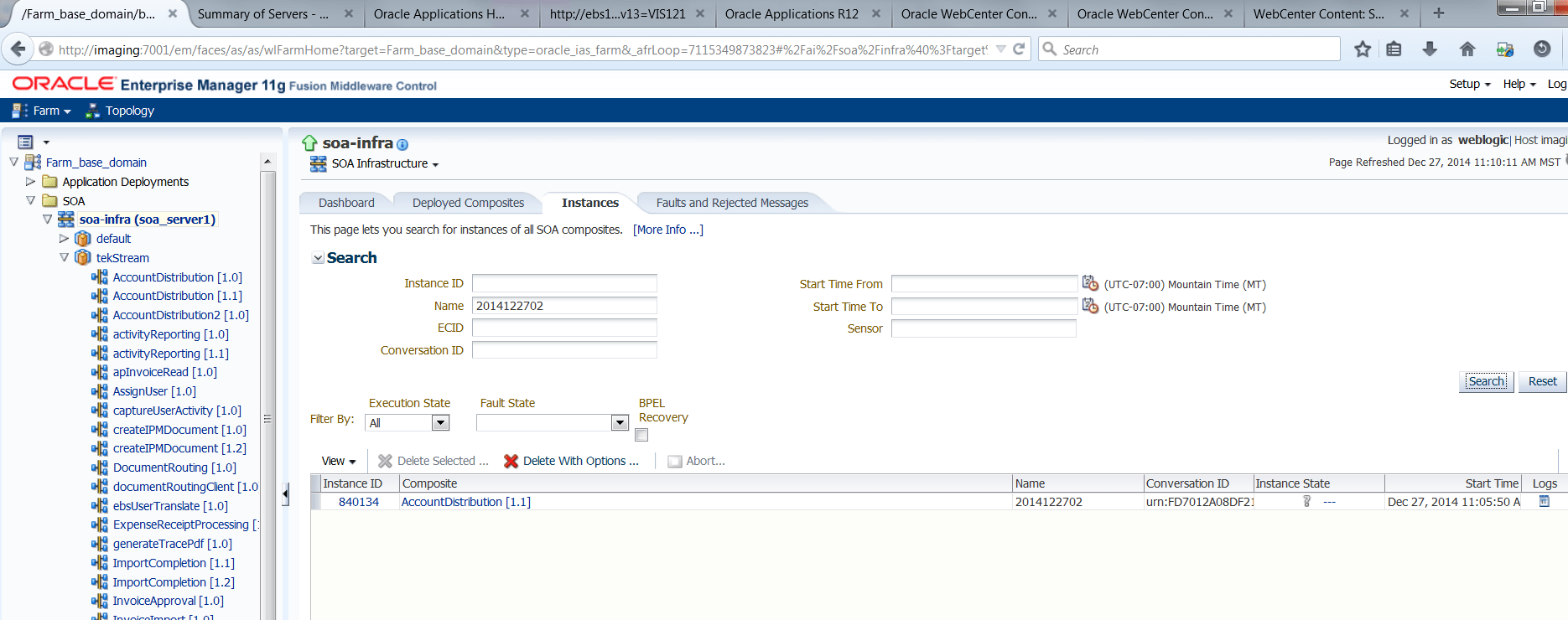Click the Farm_base_domain farm icon

click(x=33, y=162)
